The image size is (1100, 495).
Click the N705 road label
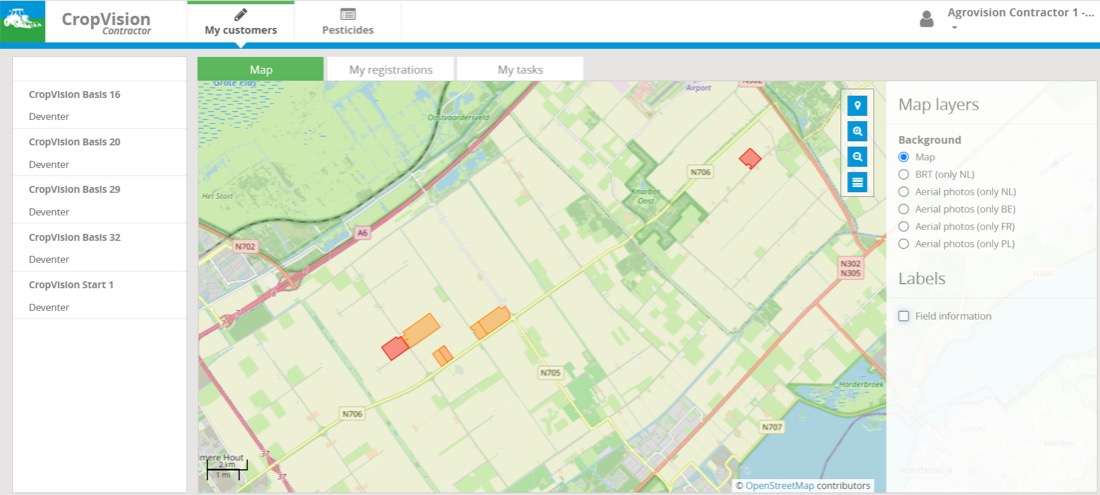551,373
